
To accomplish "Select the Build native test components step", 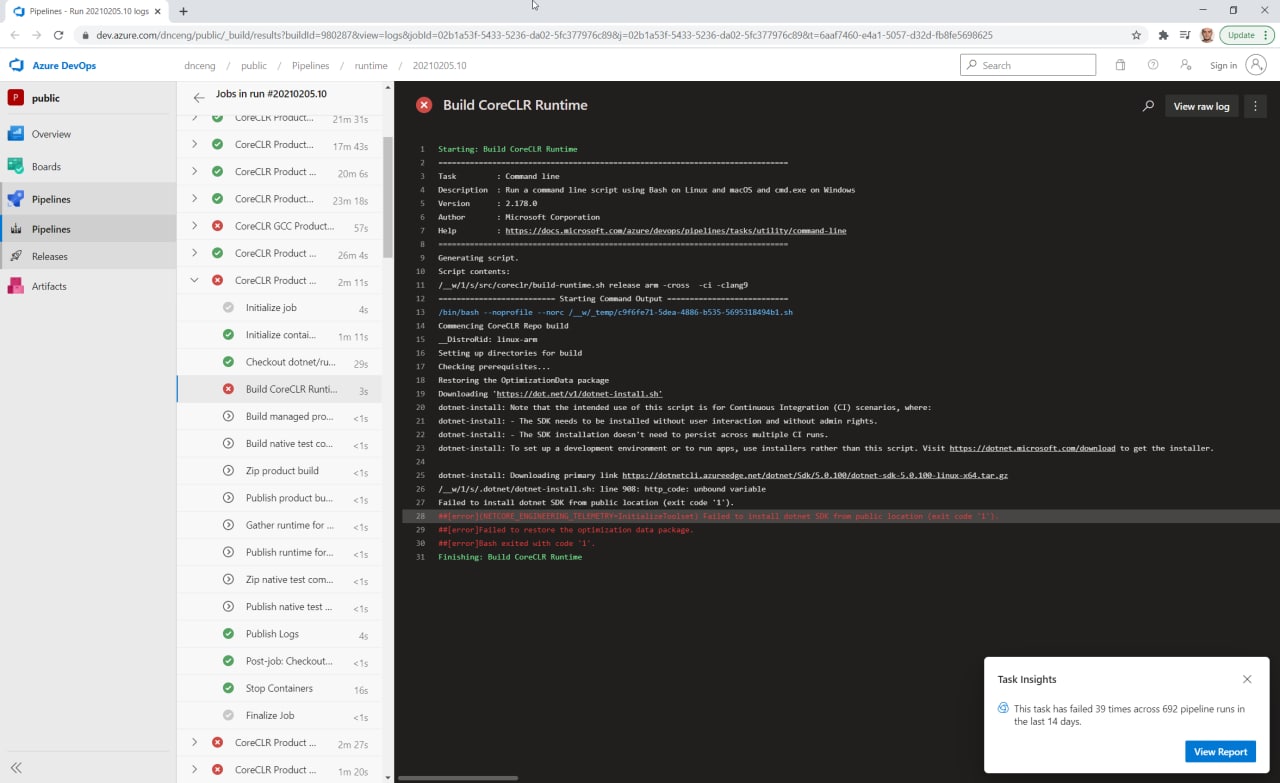I will pos(279,443).
